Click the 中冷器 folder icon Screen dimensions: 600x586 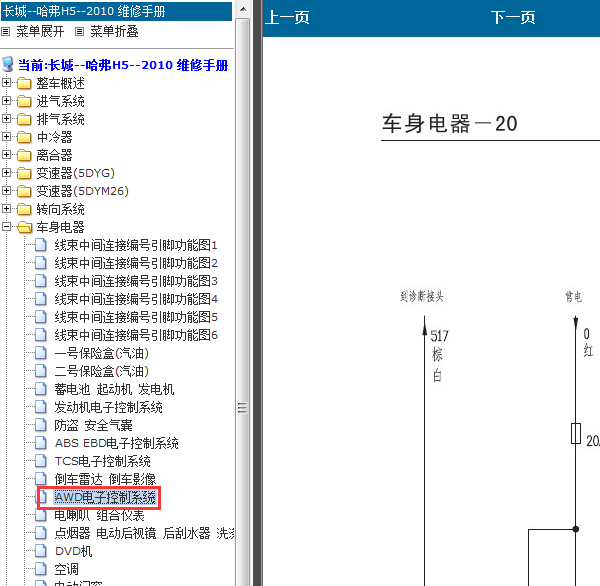tap(24, 137)
